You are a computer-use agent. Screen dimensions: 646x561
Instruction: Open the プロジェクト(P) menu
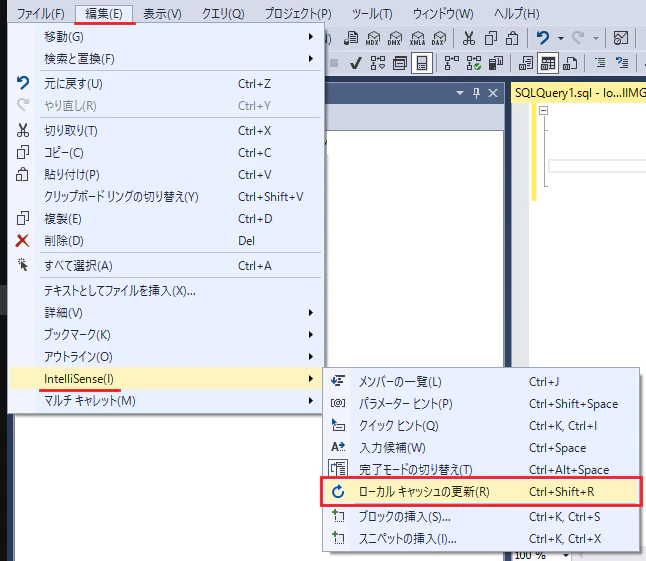298,14
